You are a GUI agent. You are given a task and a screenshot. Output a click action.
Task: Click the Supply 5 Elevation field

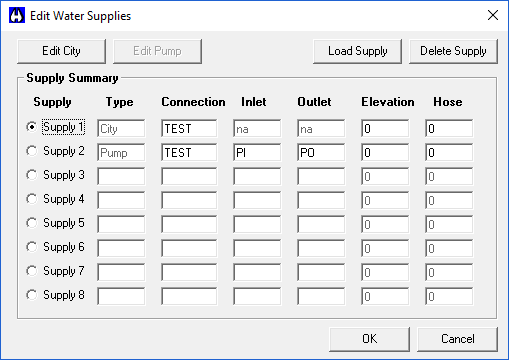385,224
